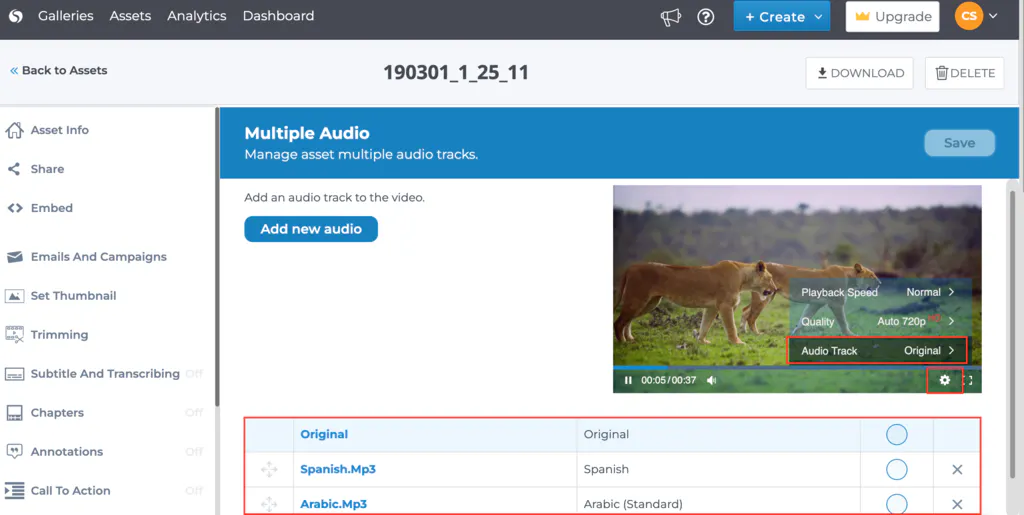Expand user account menu chevron
This screenshot has height=515, width=1024.
pyautogui.click(x=993, y=16)
